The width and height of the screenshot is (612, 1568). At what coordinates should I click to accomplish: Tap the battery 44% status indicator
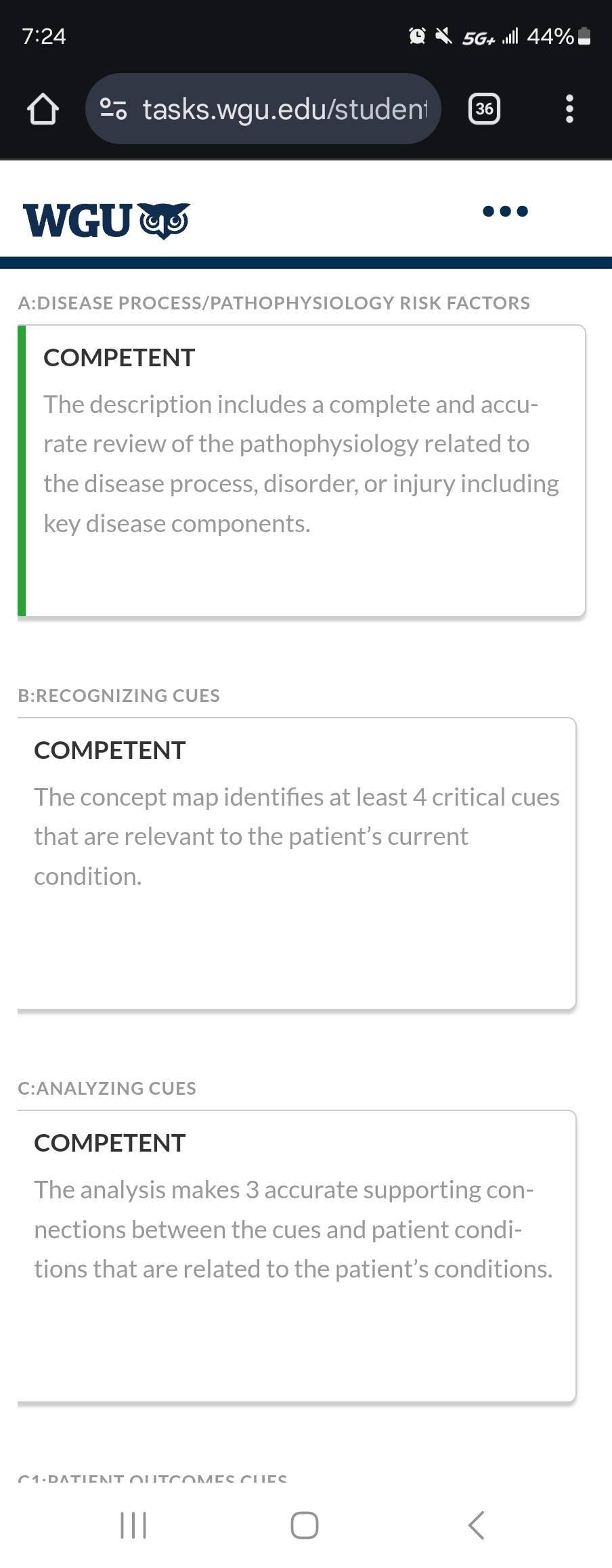tap(559, 36)
